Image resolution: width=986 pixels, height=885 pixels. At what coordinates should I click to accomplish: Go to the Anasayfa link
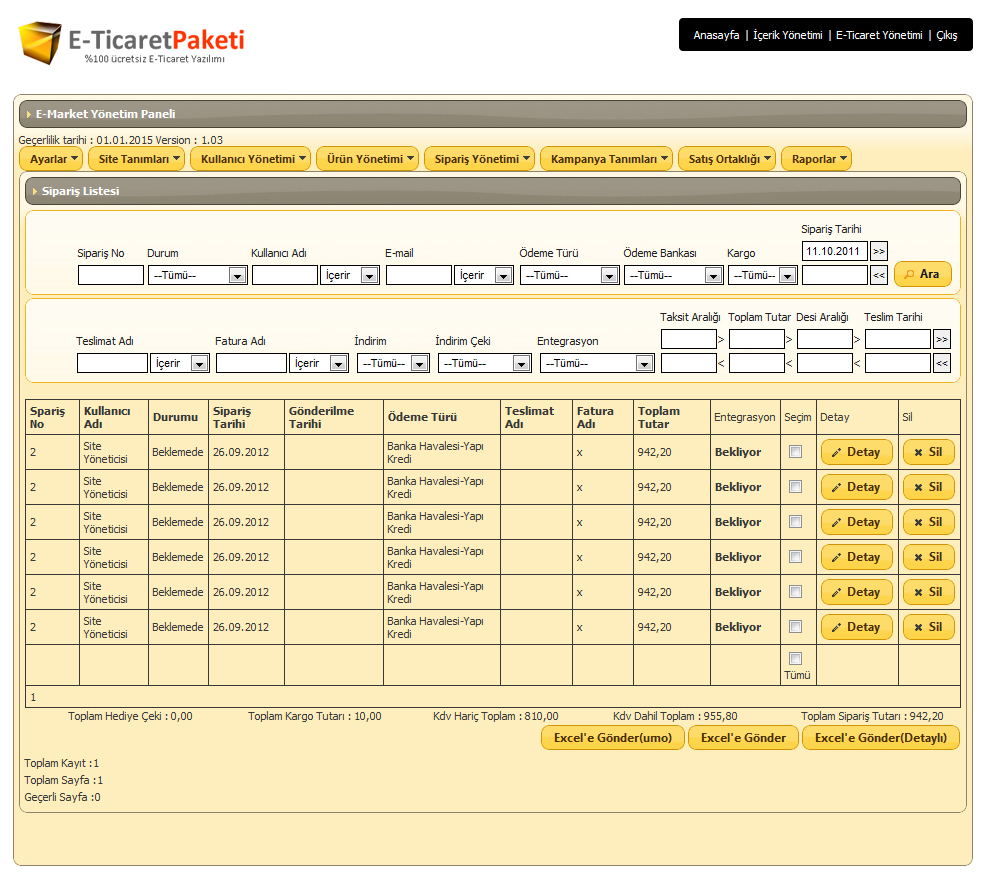[x=716, y=35]
